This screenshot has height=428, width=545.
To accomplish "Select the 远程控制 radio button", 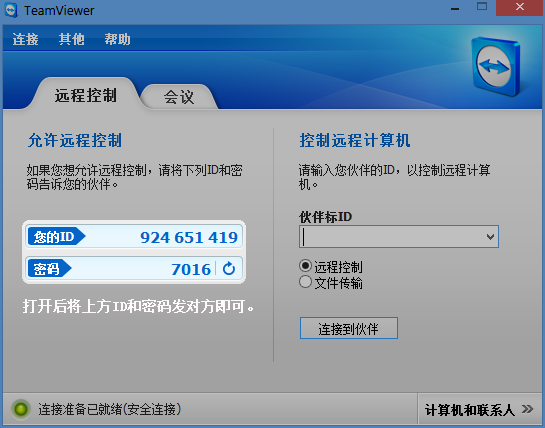I will (x=305, y=266).
